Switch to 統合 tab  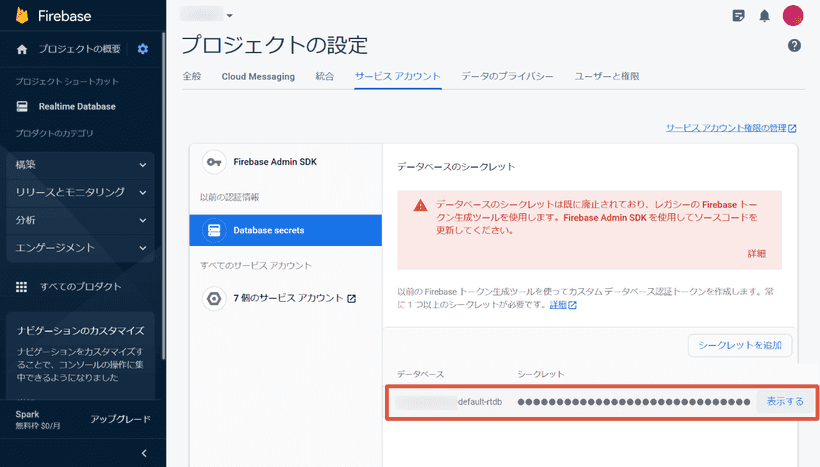click(x=325, y=76)
